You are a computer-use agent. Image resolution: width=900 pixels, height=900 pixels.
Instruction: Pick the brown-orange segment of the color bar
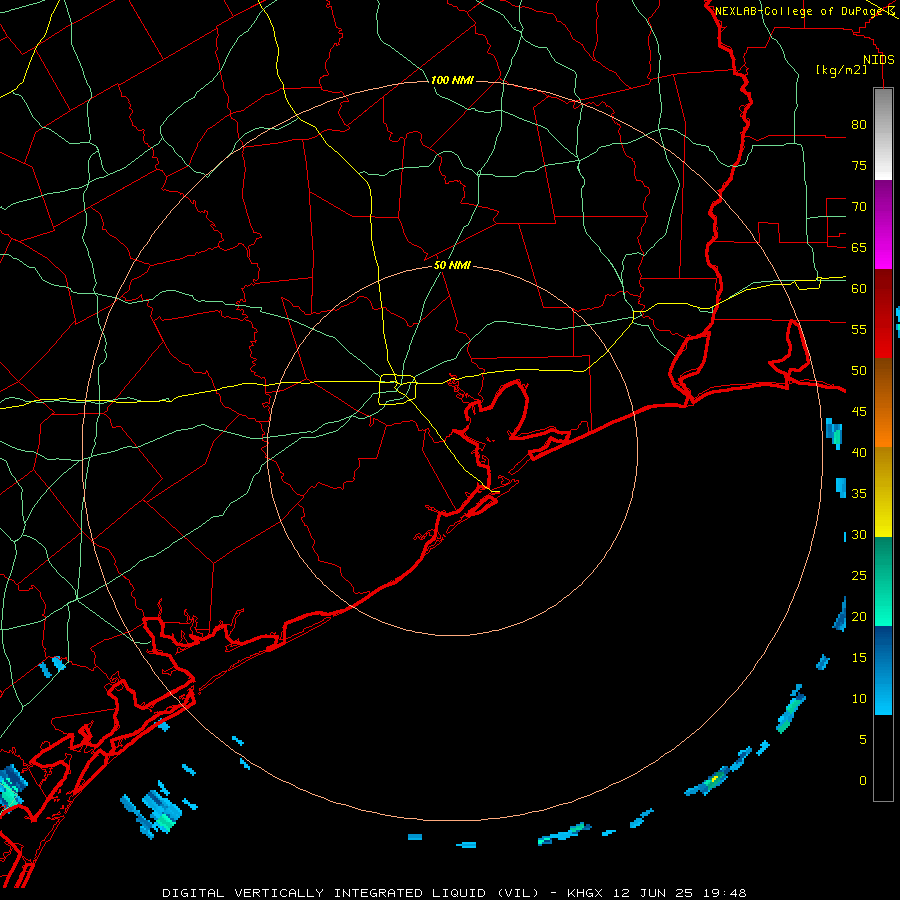pos(883,403)
